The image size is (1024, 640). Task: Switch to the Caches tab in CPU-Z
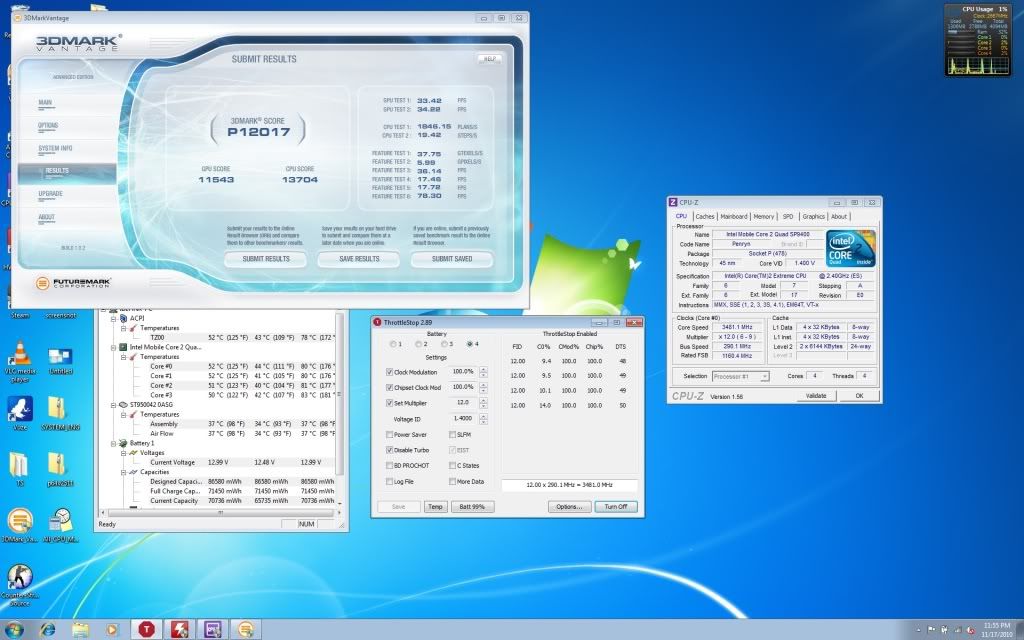click(x=705, y=216)
